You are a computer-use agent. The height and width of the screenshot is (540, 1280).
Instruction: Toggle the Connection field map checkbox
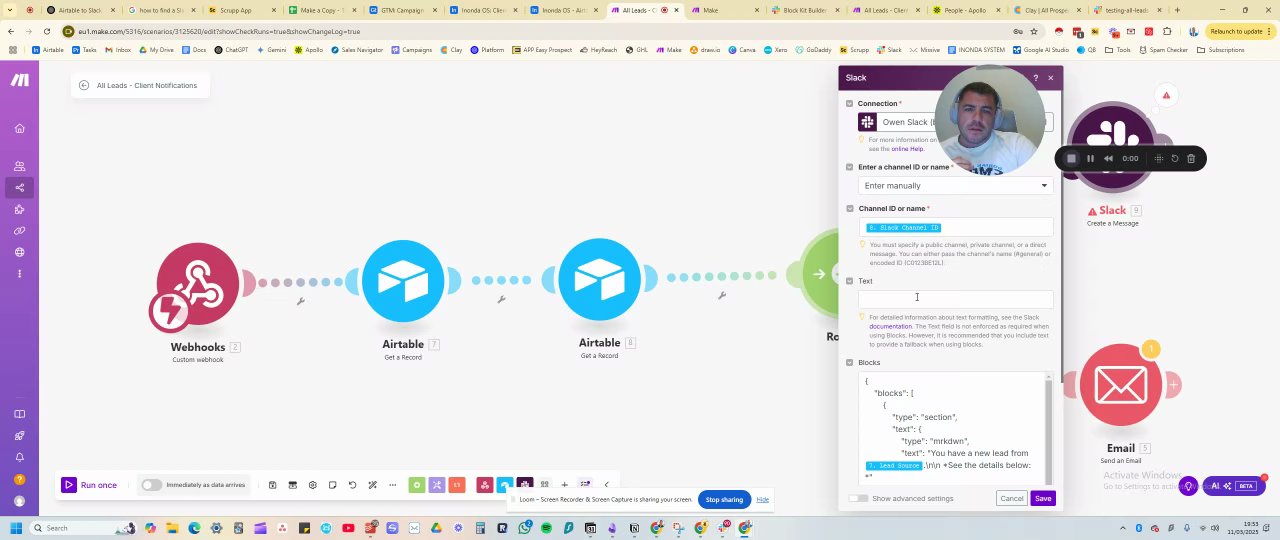click(849, 104)
